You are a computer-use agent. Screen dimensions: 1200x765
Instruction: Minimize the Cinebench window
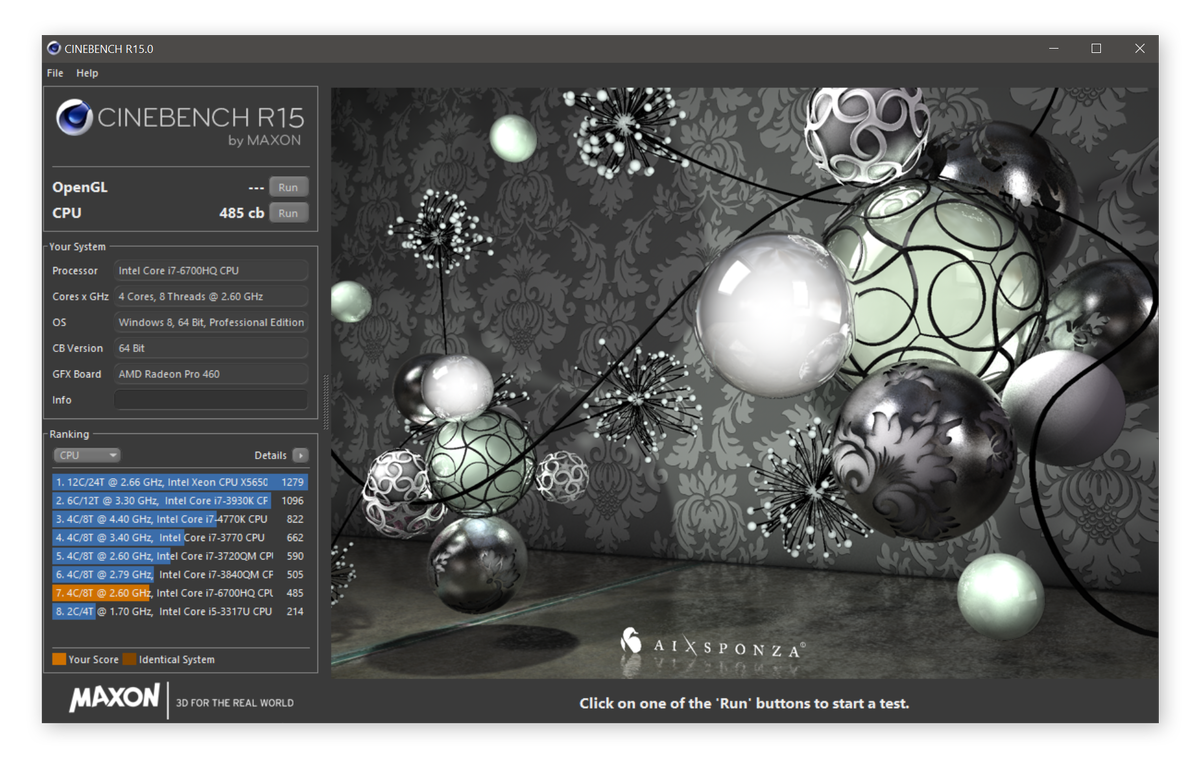(x=1053, y=48)
